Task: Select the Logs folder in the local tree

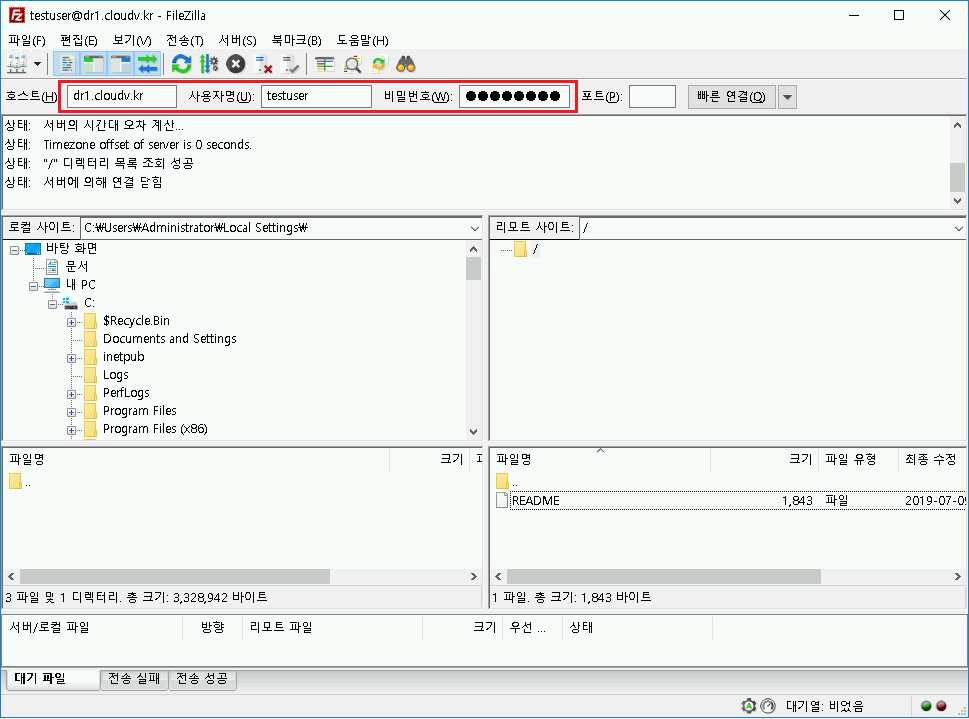Action: click(x=116, y=375)
